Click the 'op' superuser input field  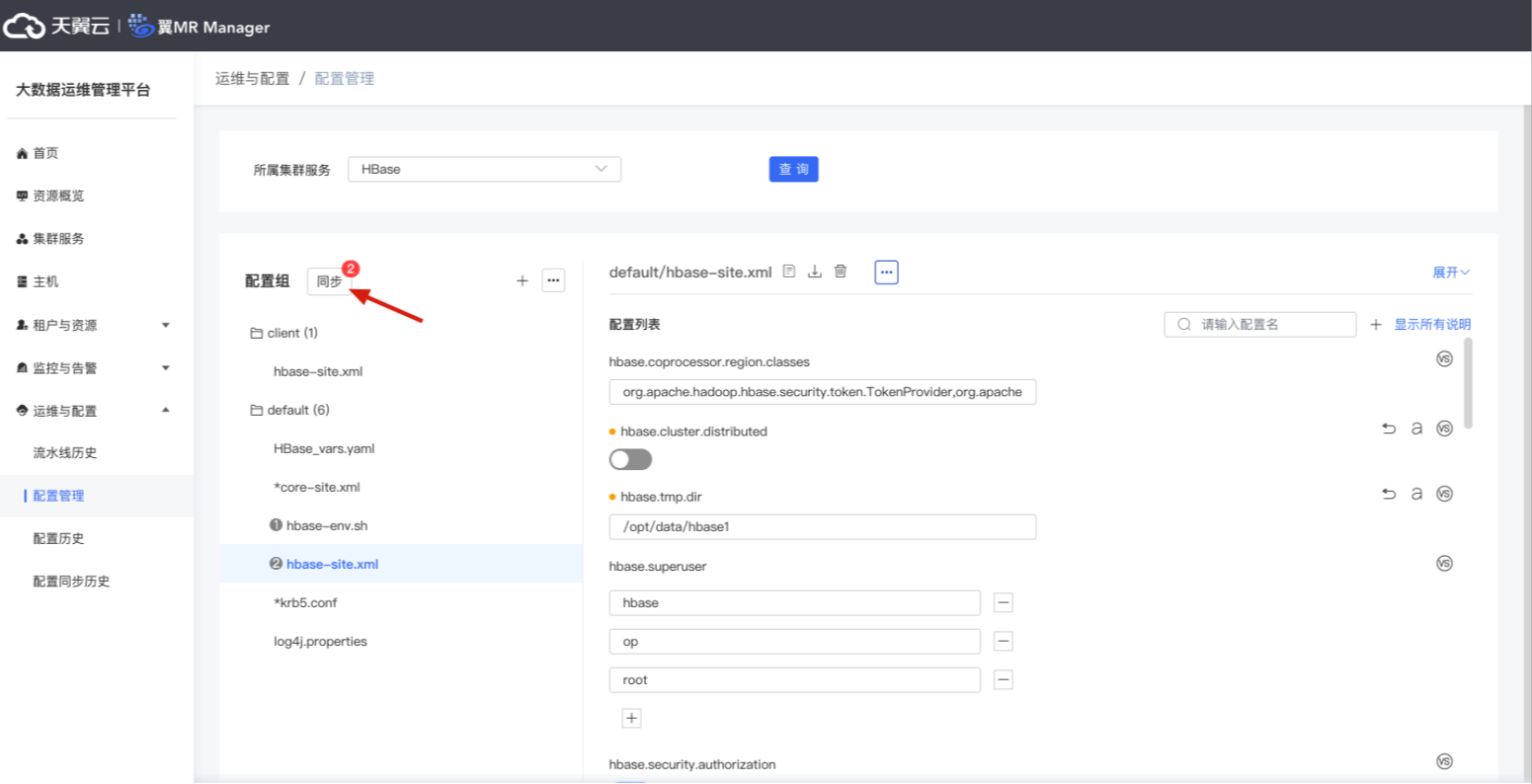click(x=795, y=642)
